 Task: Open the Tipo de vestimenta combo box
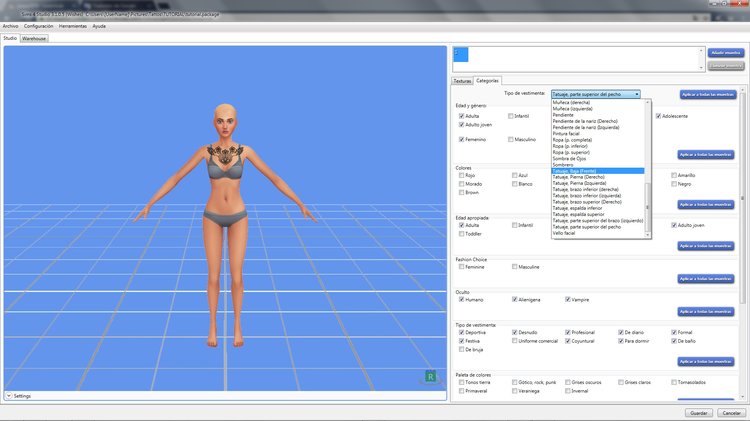coord(596,94)
